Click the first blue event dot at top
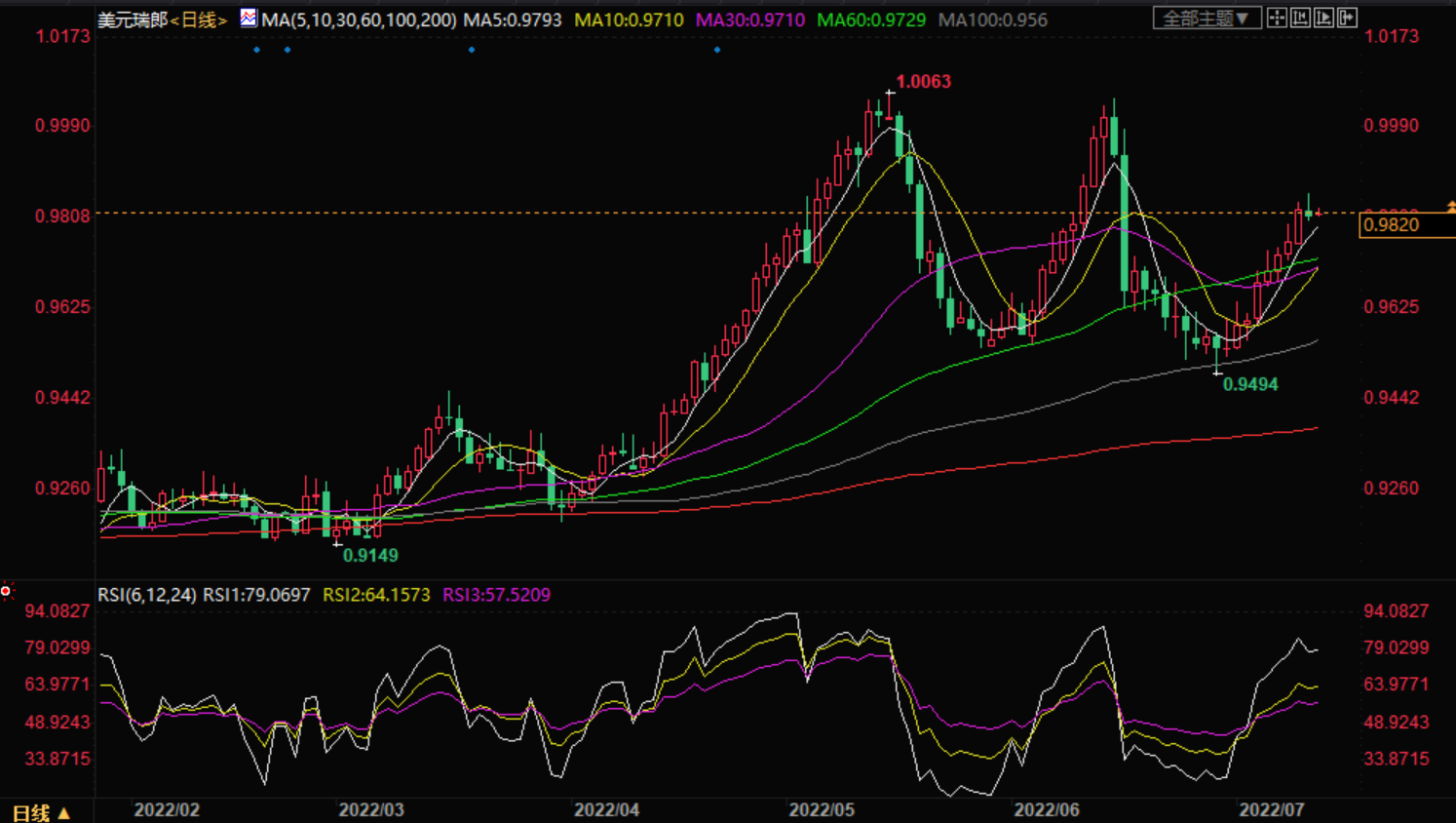 [257, 50]
